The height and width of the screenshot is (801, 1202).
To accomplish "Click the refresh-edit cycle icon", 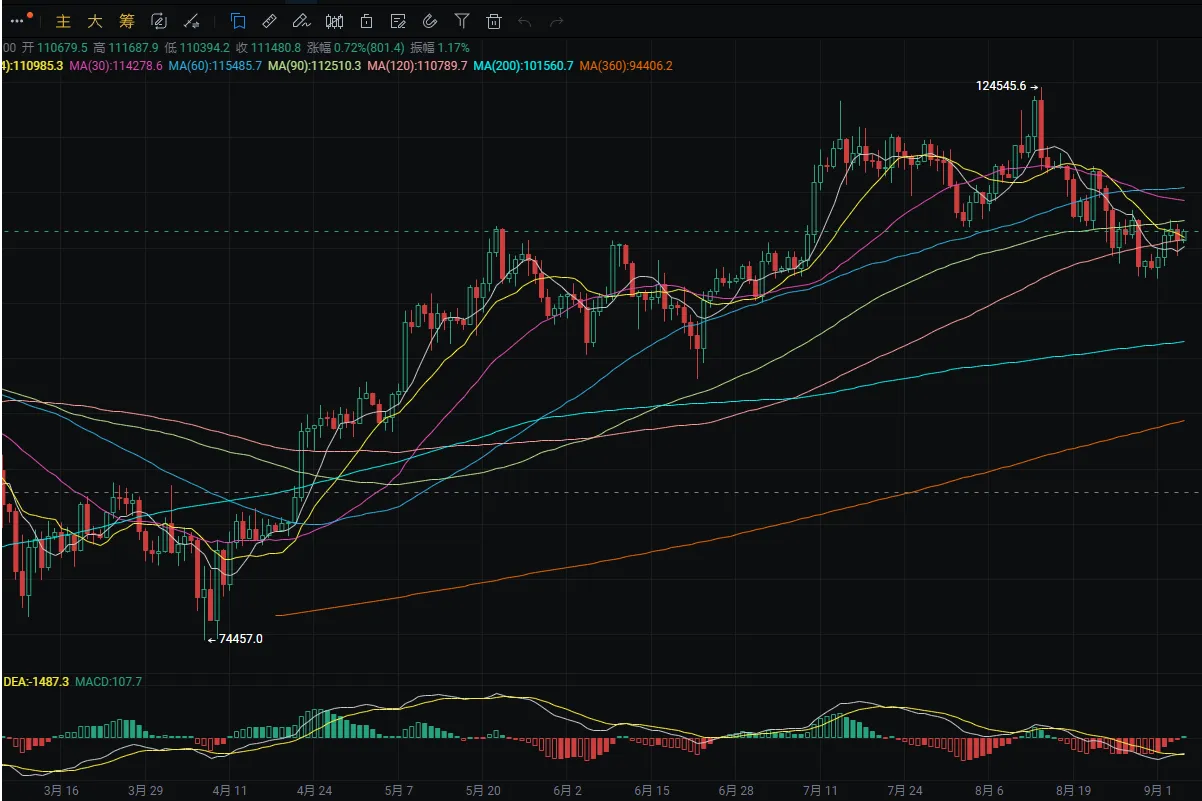I will 158,20.
